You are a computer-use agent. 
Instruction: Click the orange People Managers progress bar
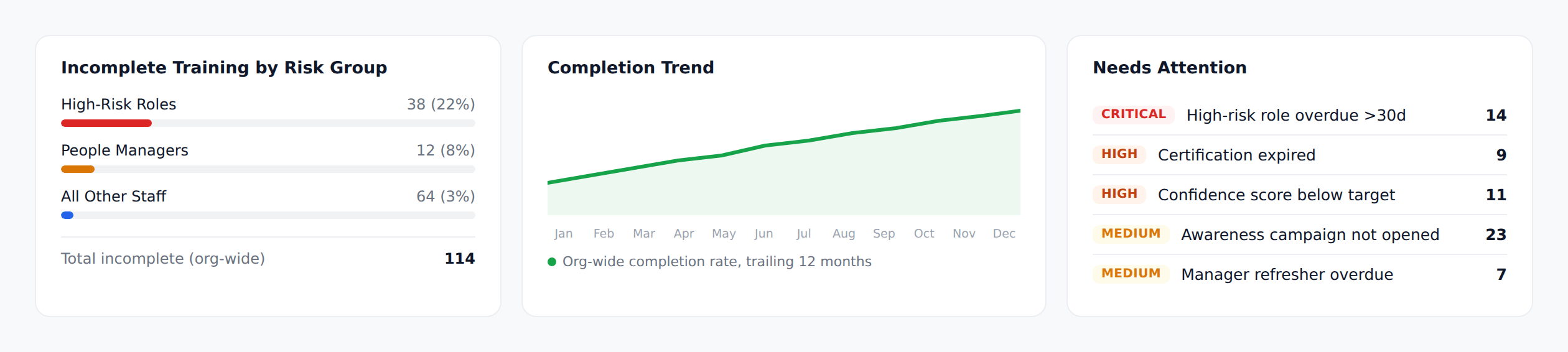click(x=78, y=169)
